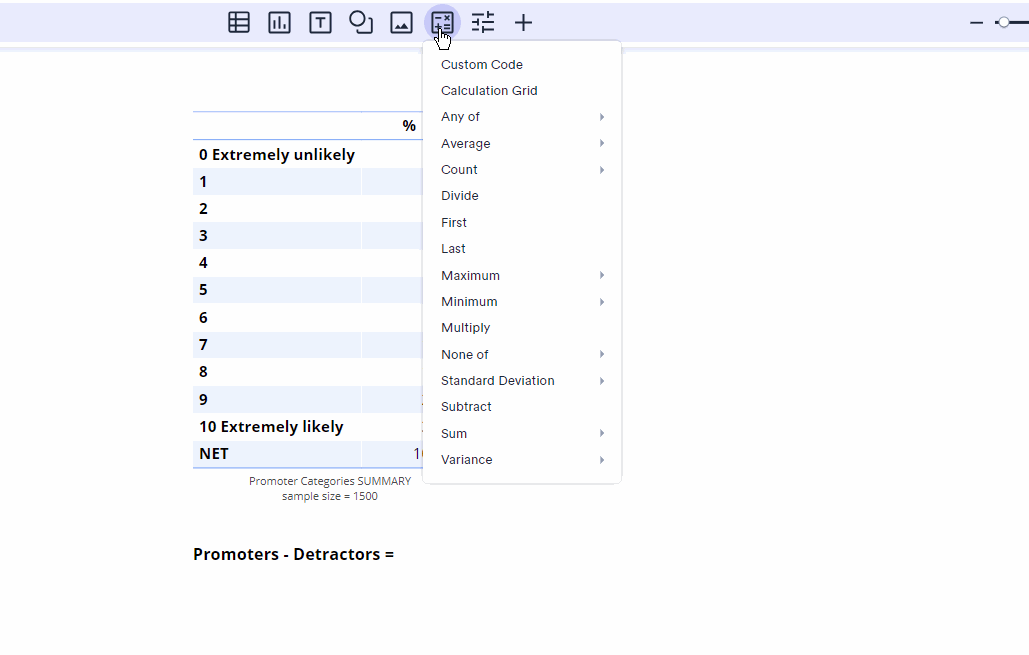The height and width of the screenshot is (655, 1029).
Task: Insert a Text box using the T icon
Action: click(320, 22)
